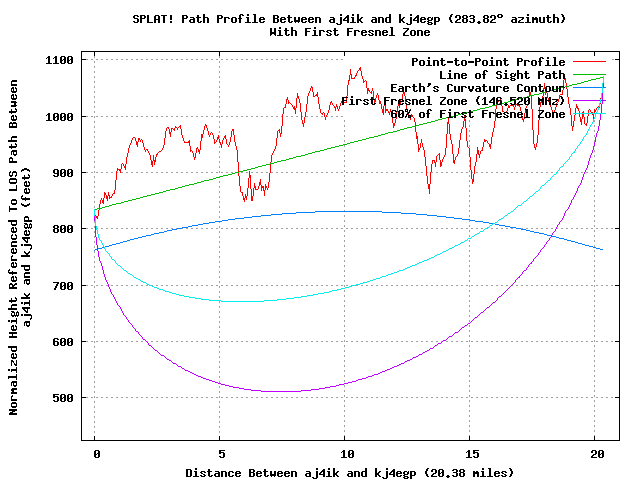The image size is (640, 480).
Task: Click the cyan legend line sample for 60% Fresnel Zone
Action: point(589,113)
